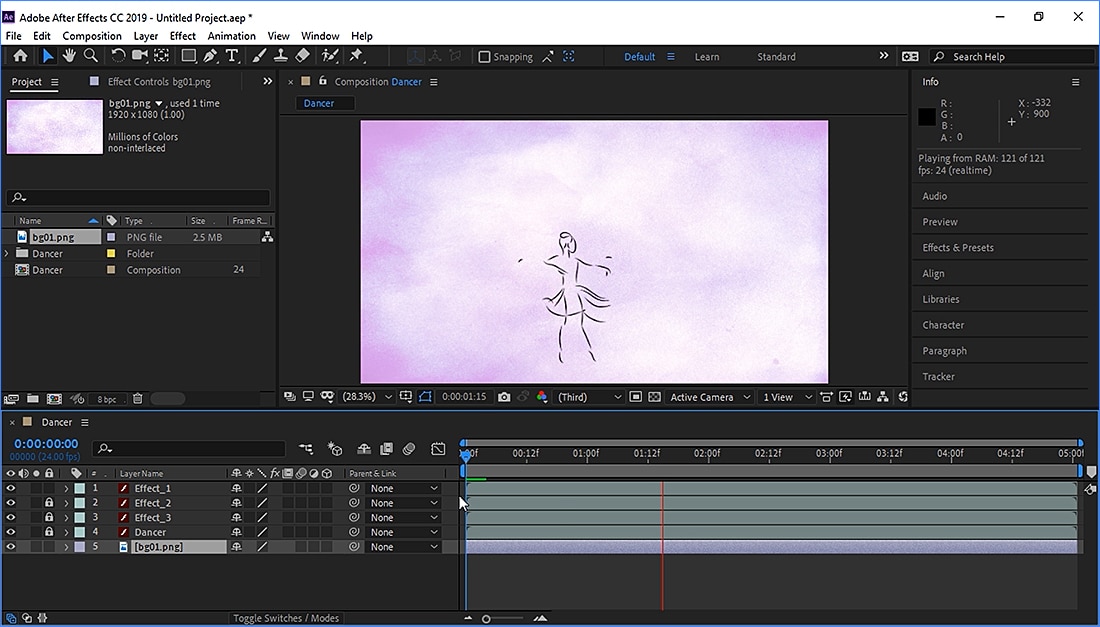Click Toggle Switches / Modes
The height and width of the screenshot is (627, 1100).
(287, 618)
